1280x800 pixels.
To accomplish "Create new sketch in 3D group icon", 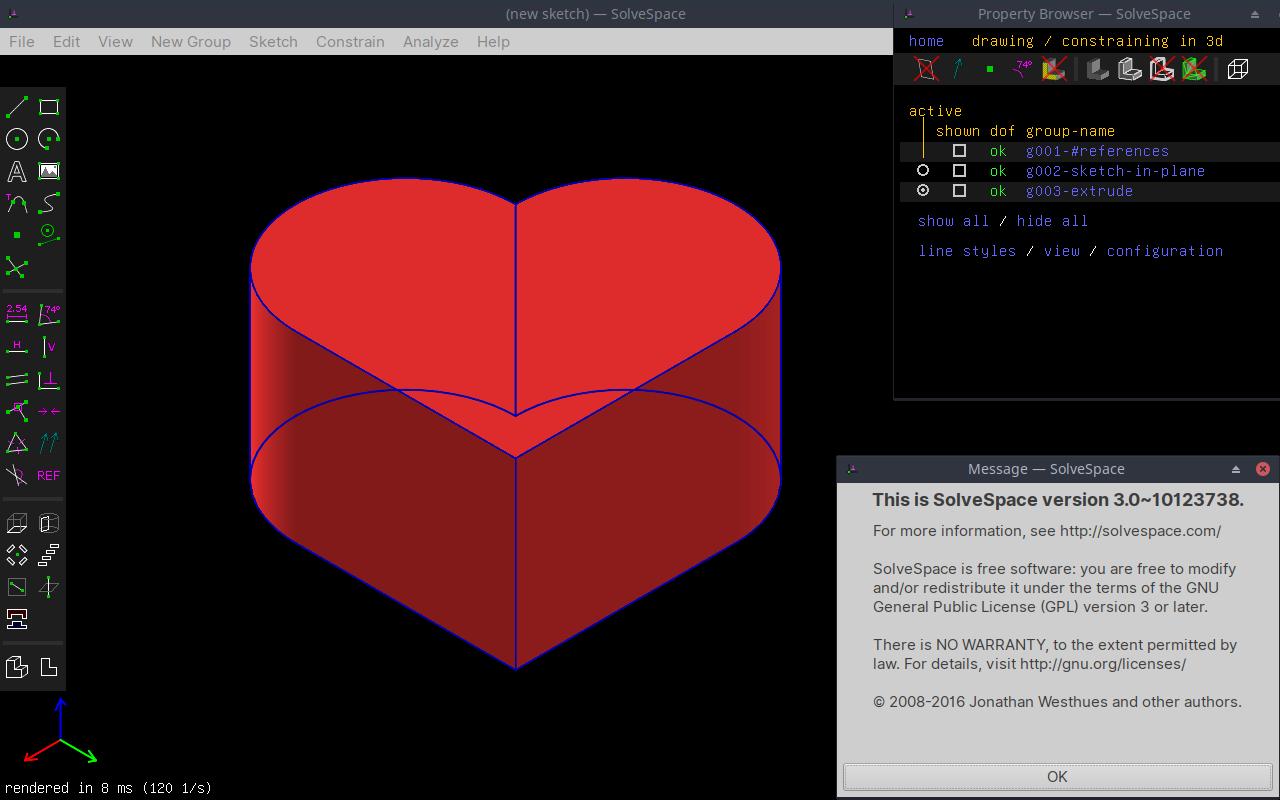I will coord(49,587).
